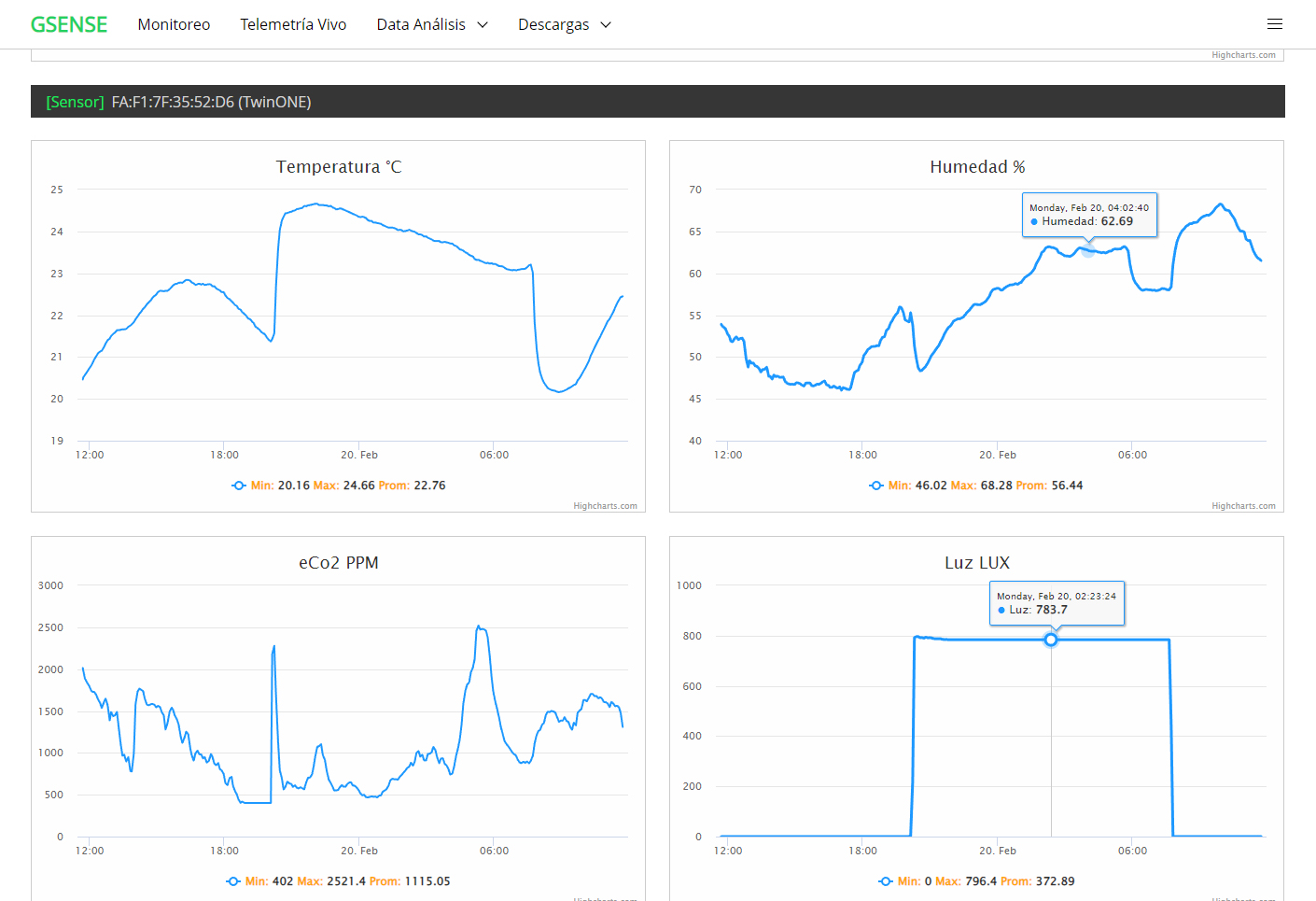Open Highcharts.com link under Humedad chart

pyautogui.click(x=1243, y=506)
